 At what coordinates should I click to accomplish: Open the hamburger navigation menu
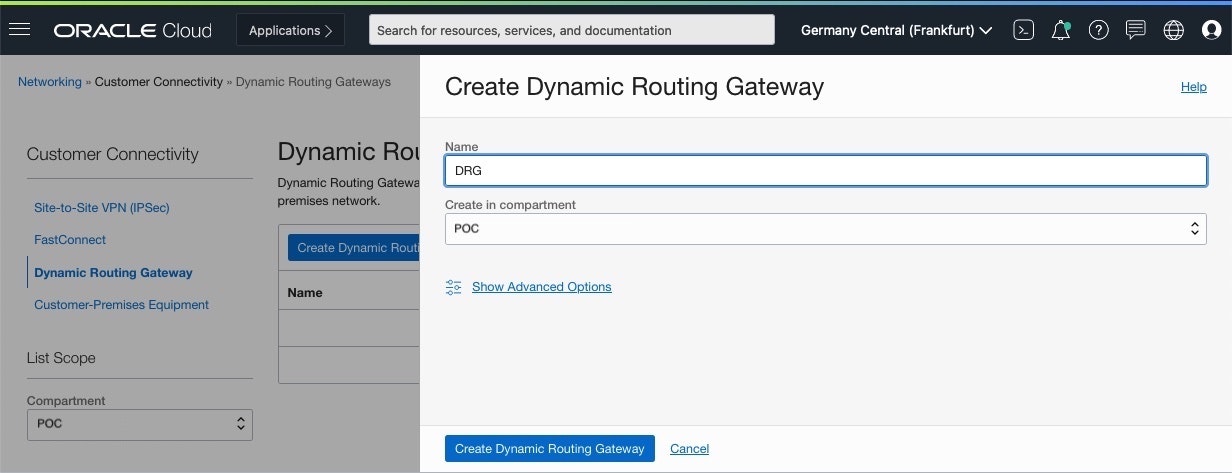click(x=19, y=30)
